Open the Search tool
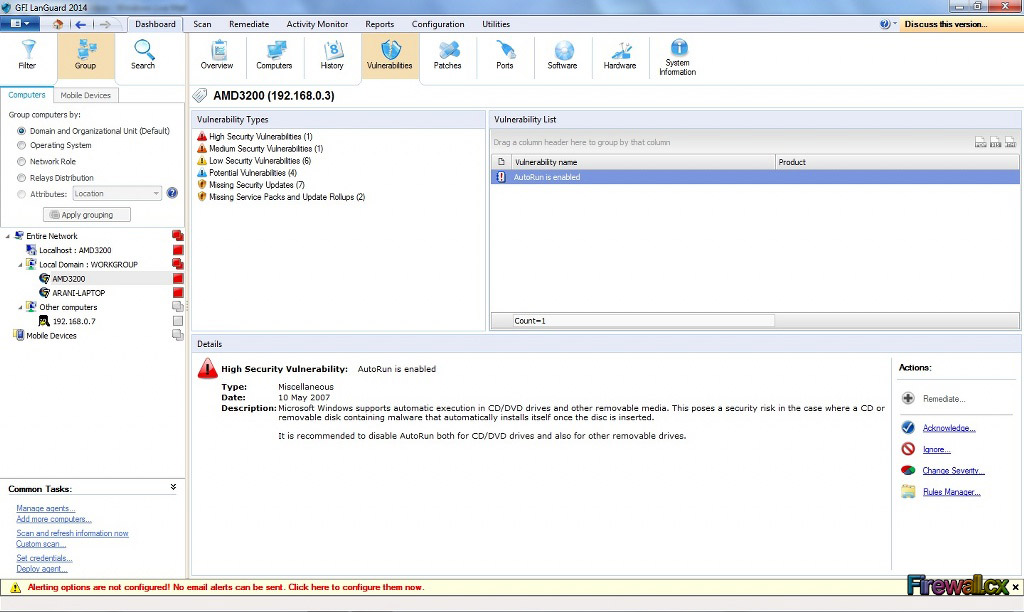The image size is (1024, 612). click(143, 55)
